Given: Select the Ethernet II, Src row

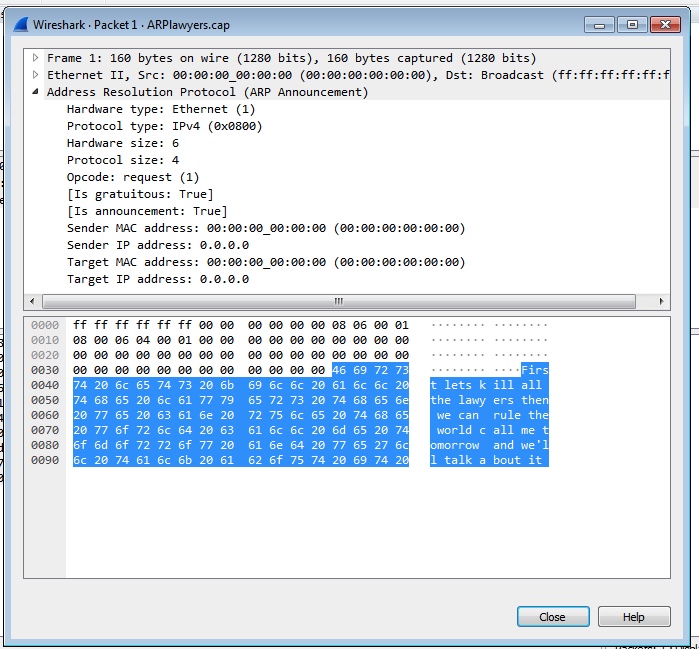Looking at the screenshot, I should (x=358, y=75).
